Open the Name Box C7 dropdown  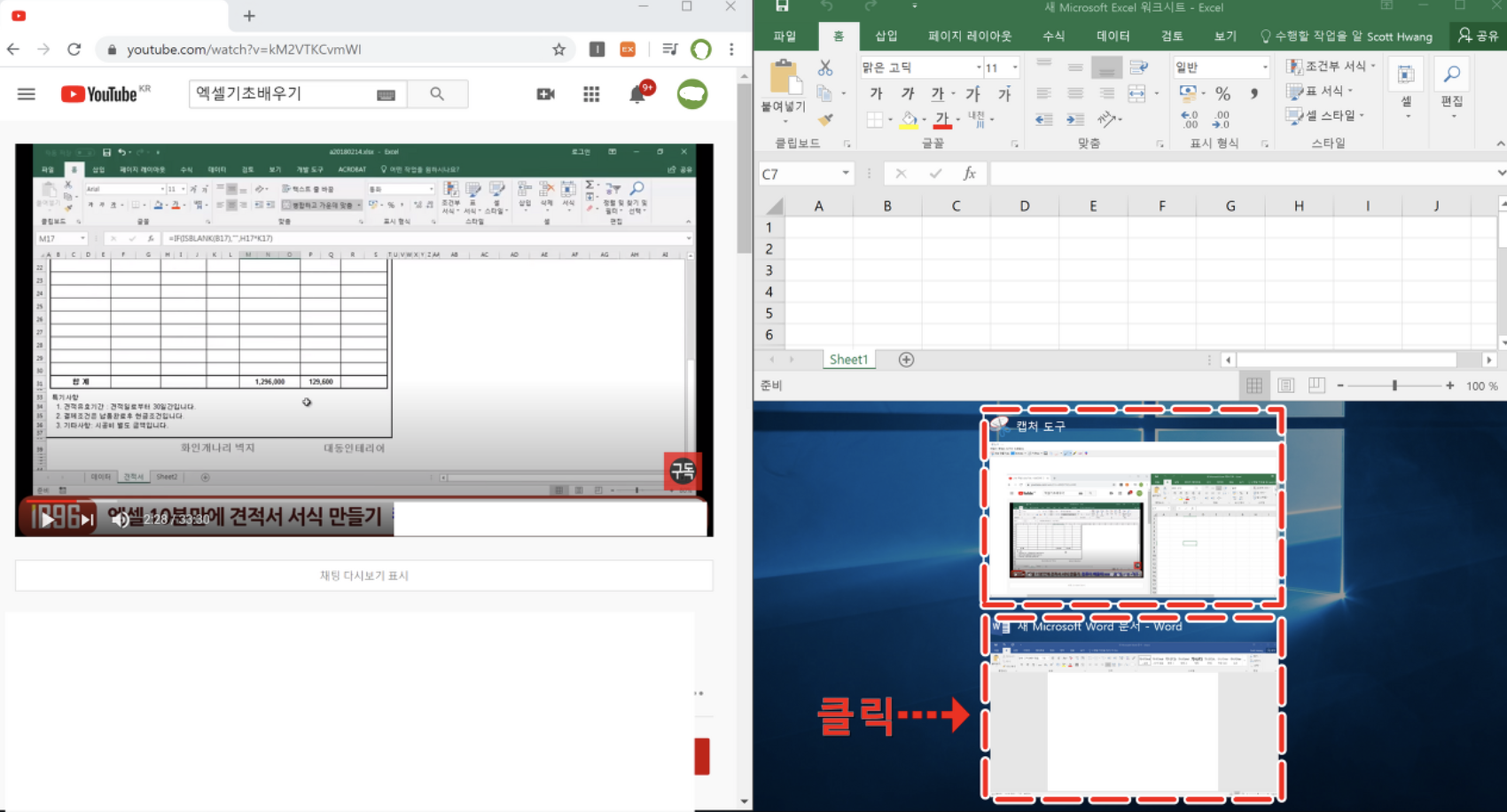[846, 174]
